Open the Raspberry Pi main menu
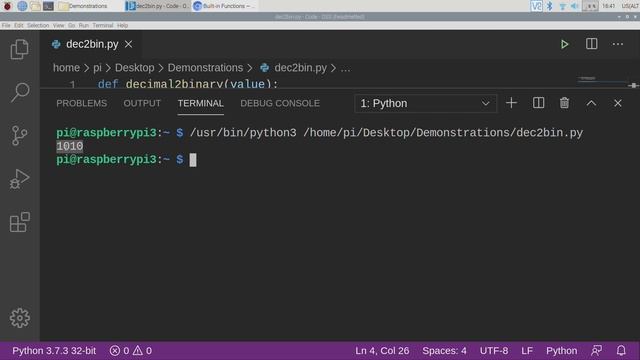 (x=7, y=6)
